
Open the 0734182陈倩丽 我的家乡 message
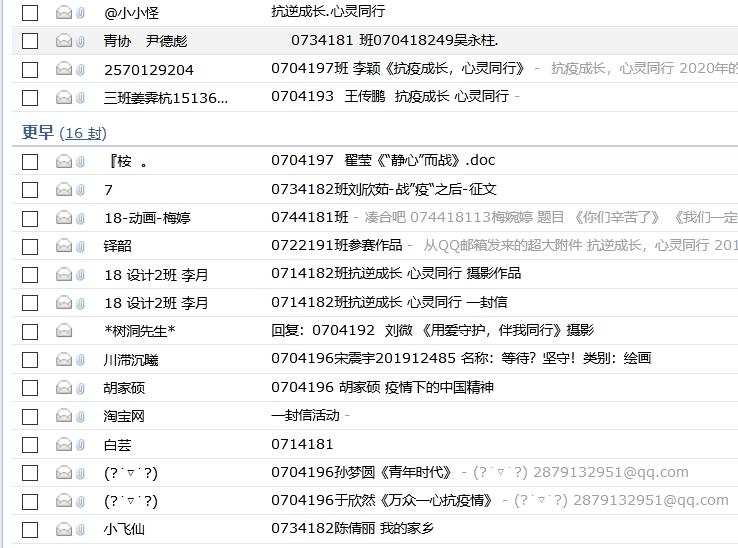(352, 528)
